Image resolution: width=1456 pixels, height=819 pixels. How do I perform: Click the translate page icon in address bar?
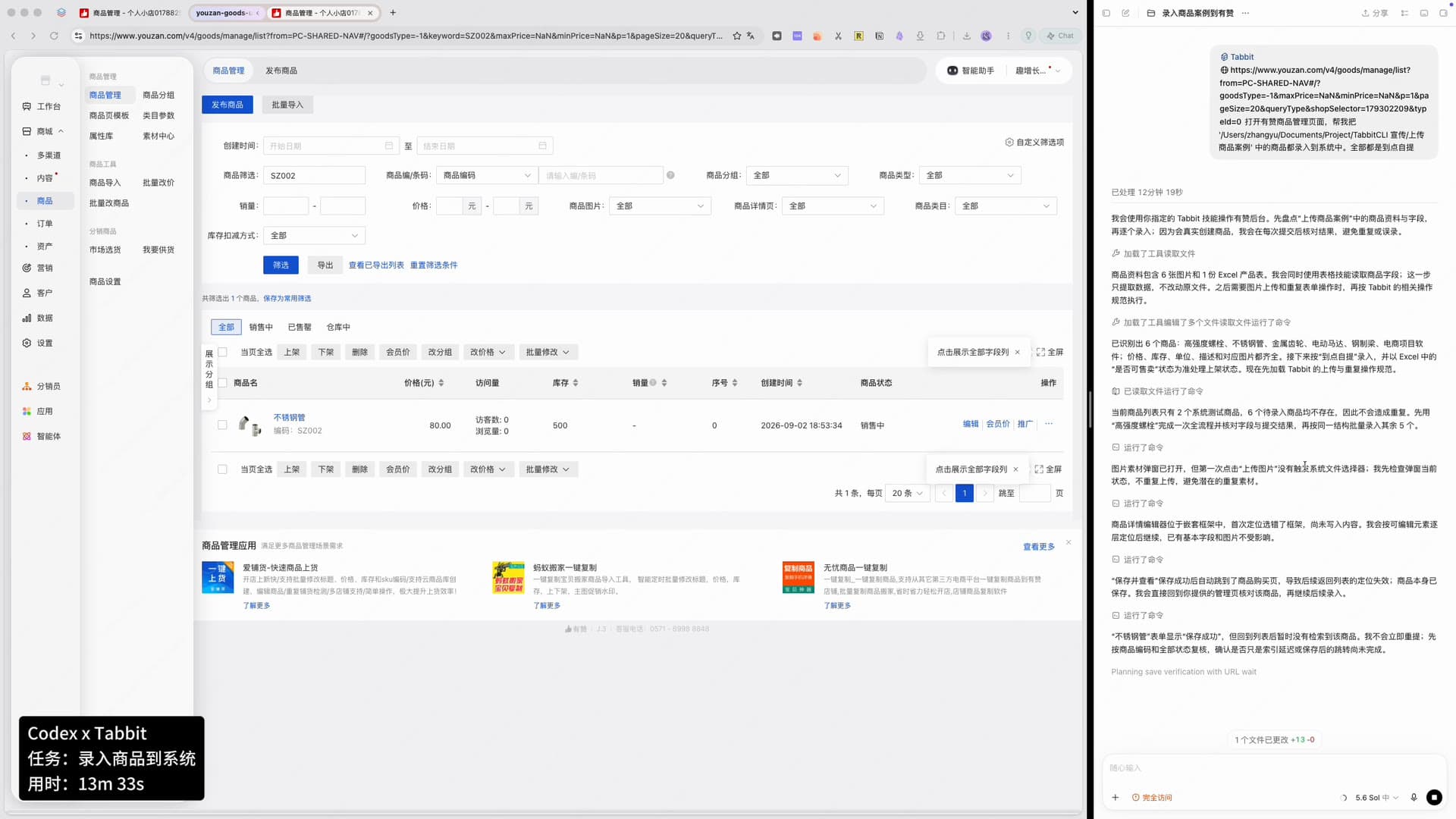coord(751,36)
